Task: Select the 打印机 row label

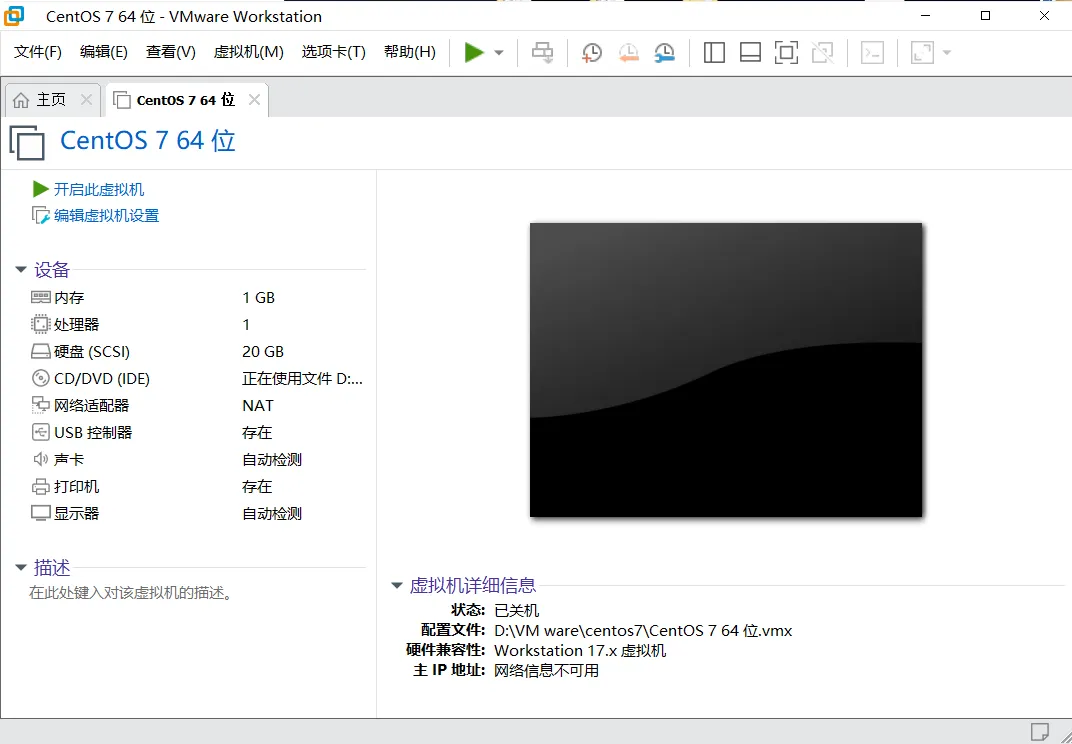Action: click(77, 486)
